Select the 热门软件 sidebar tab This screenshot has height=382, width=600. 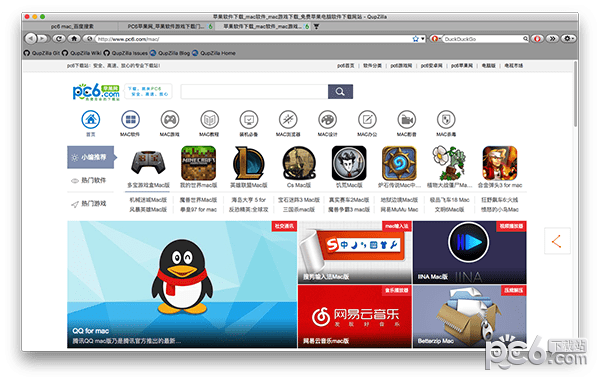click(90, 180)
